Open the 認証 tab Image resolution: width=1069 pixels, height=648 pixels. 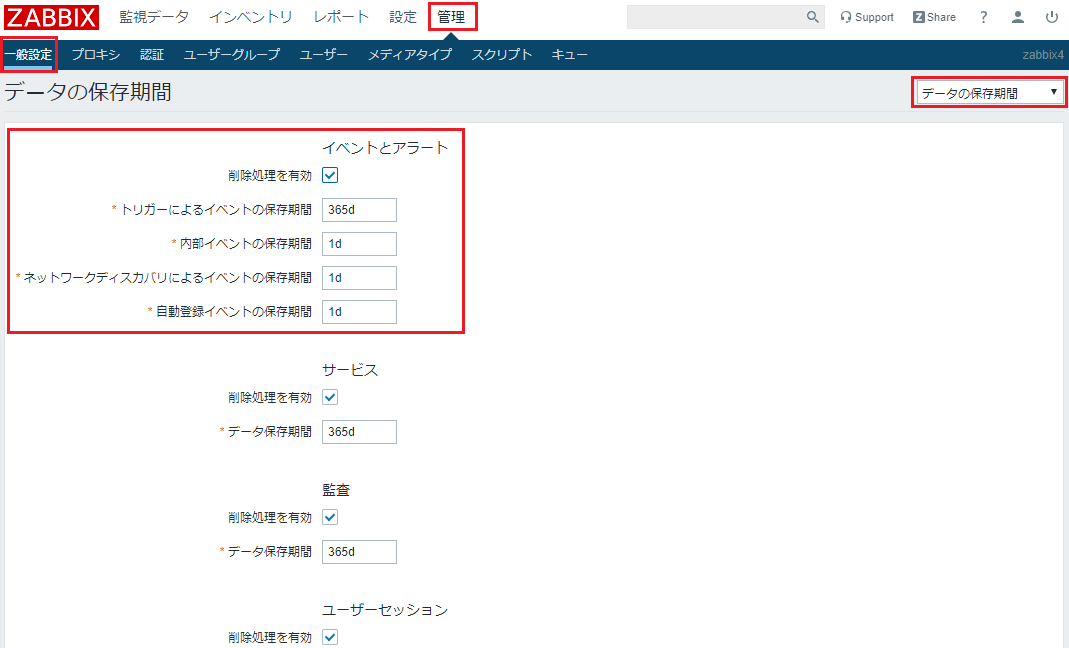click(x=151, y=54)
